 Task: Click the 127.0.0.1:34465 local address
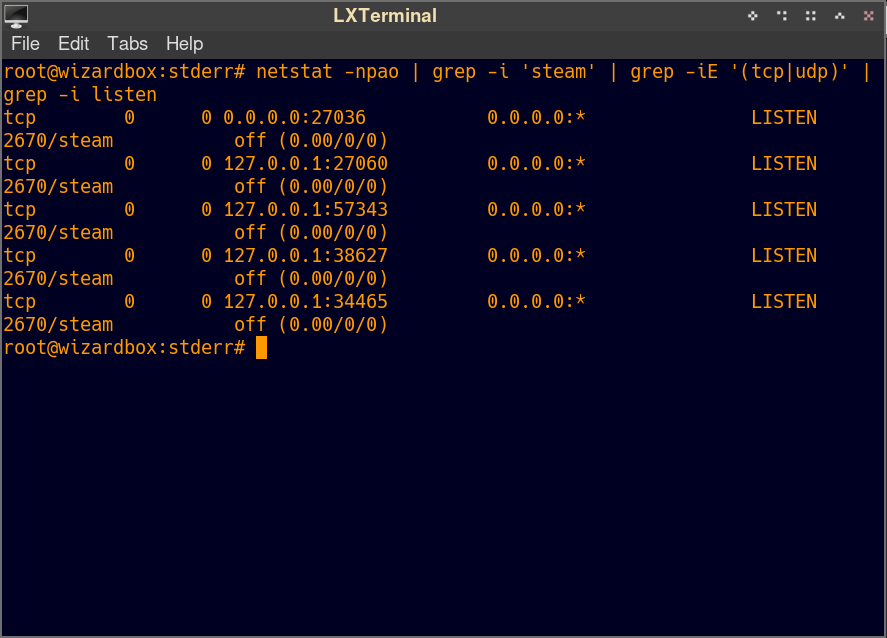tap(305, 302)
